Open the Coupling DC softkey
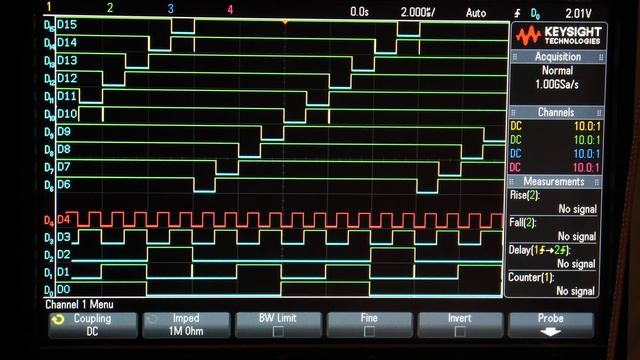Screen dimensions: 640x360 point(93,325)
